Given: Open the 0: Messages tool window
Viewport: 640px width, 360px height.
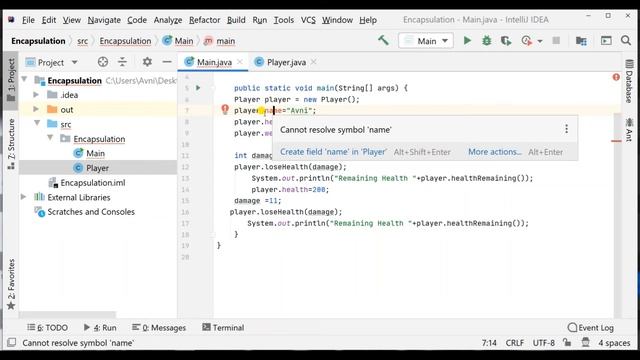Looking at the screenshot, I should pyautogui.click(x=159, y=327).
